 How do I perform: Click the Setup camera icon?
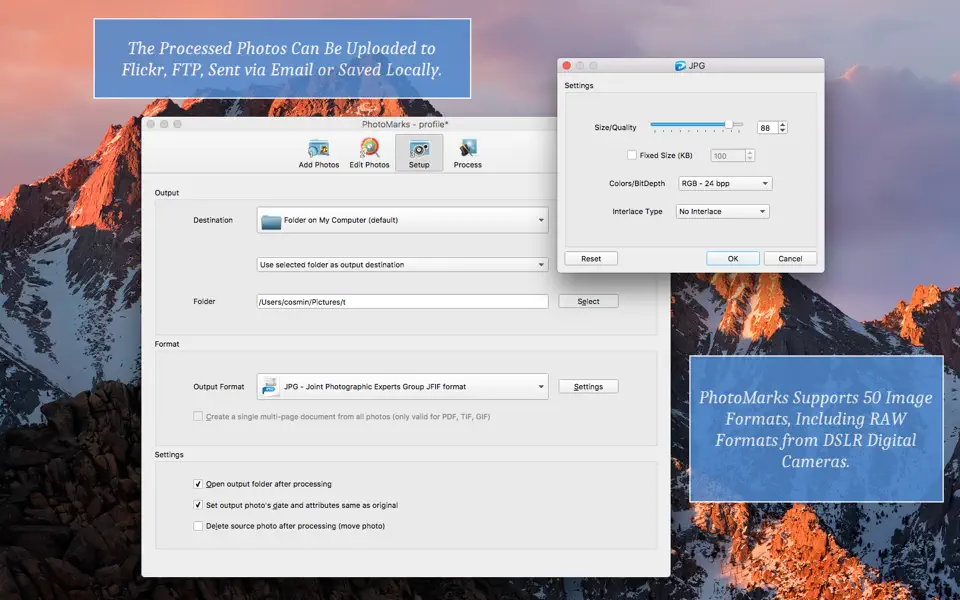[419, 148]
